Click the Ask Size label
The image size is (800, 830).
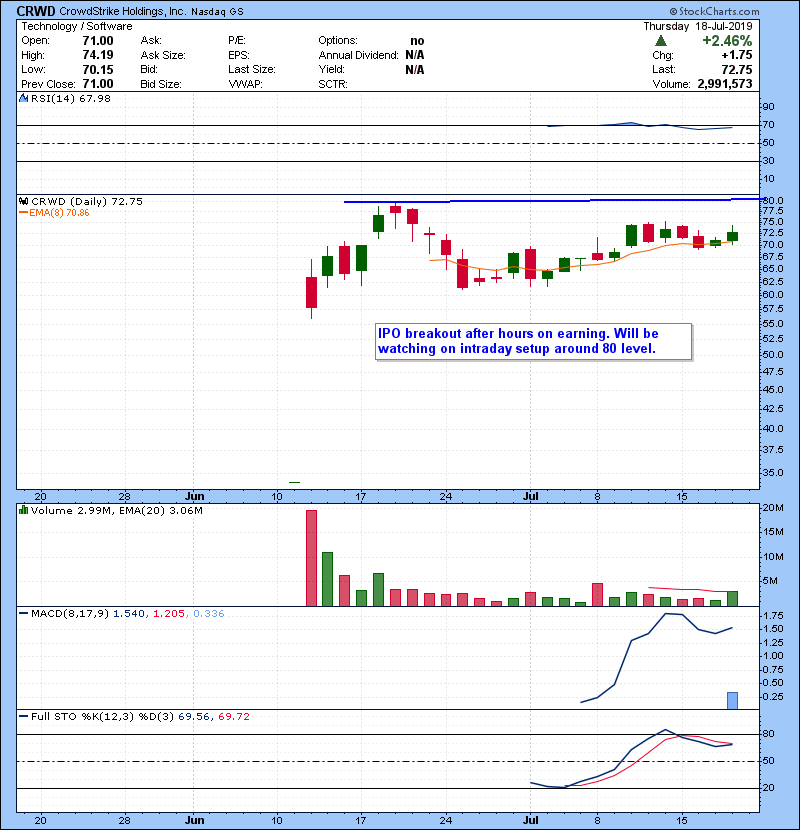(163, 55)
